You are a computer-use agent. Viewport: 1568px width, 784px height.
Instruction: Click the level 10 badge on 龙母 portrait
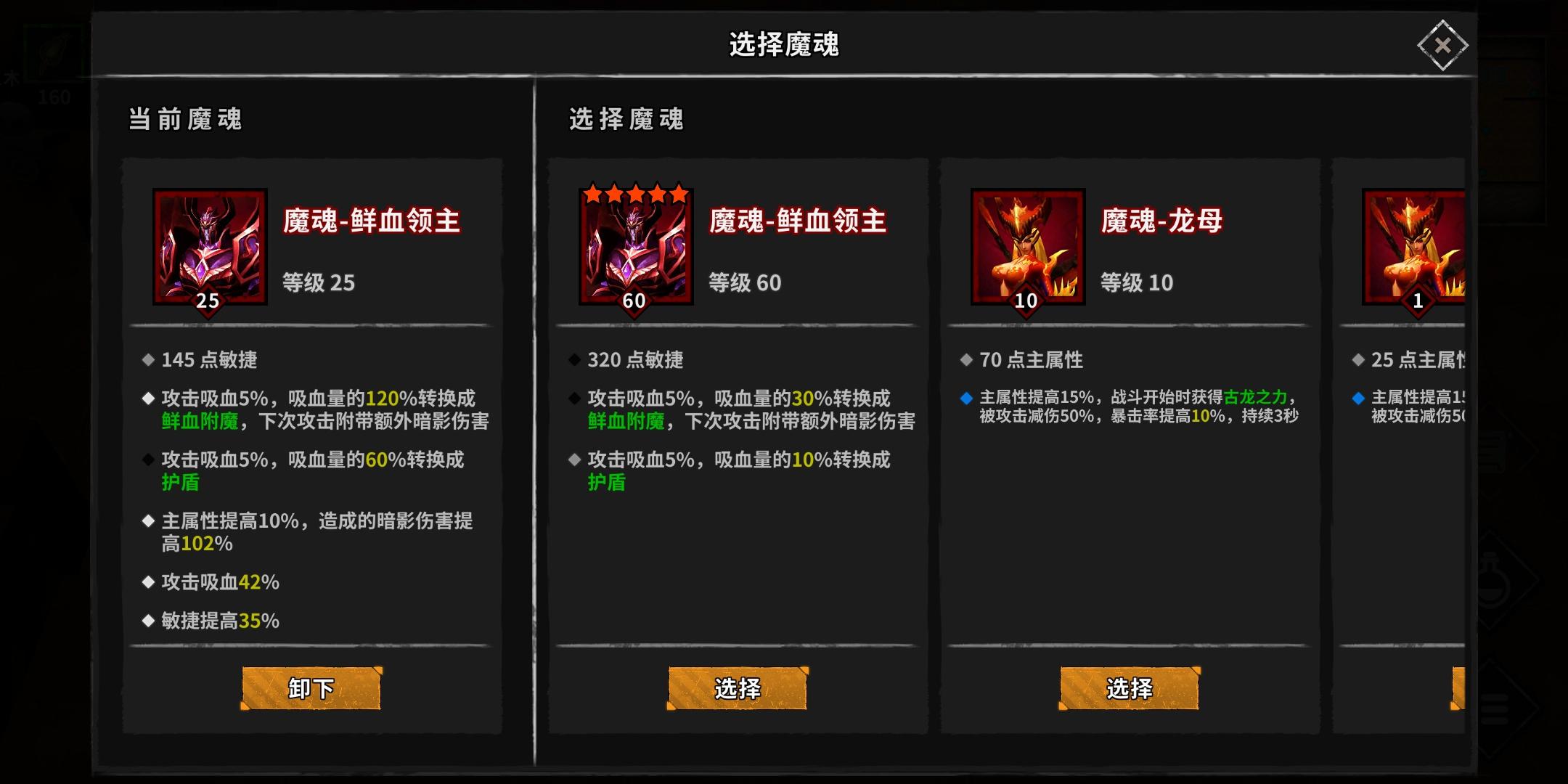coord(1026,301)
